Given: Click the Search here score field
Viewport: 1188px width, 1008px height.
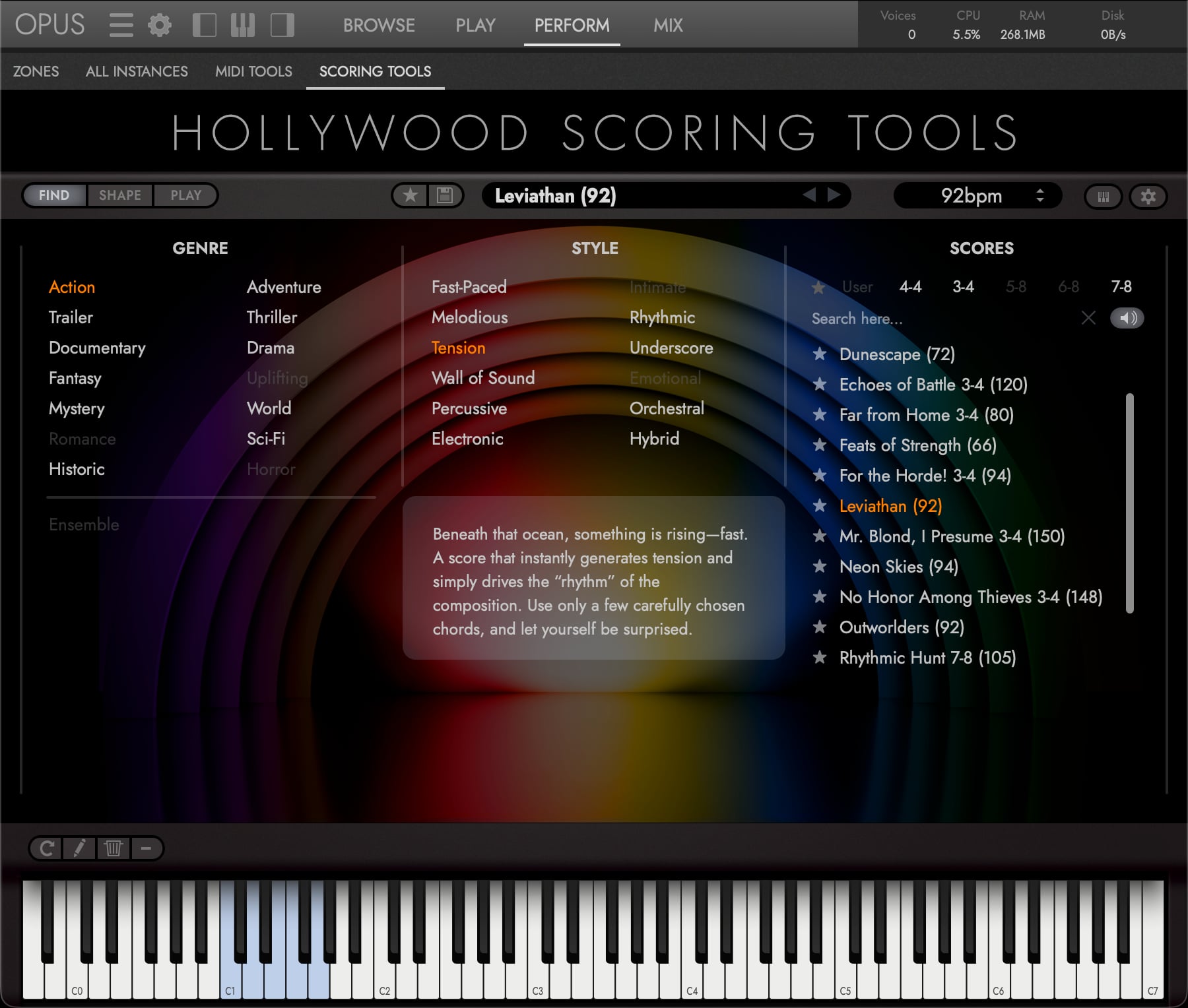Looking at the screenshot, I should tap(940, 319).
